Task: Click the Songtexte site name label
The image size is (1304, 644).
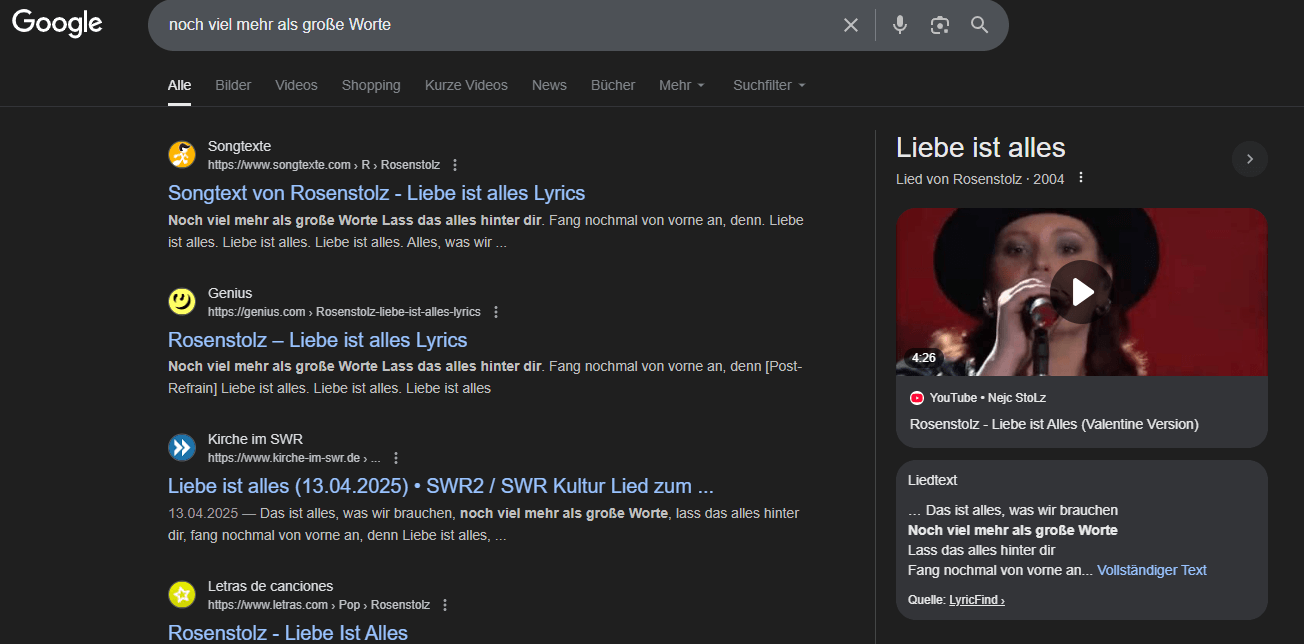Action: coord(239,146)
